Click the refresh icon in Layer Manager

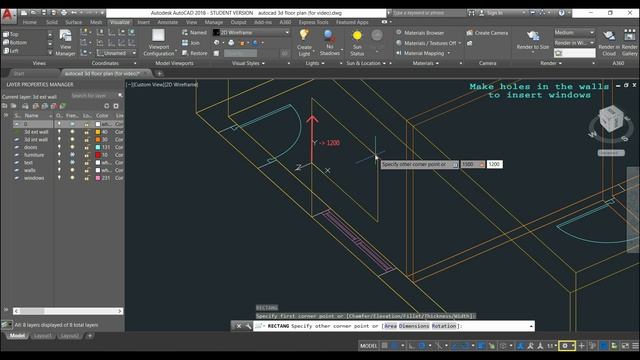click(x=107, y=106)
